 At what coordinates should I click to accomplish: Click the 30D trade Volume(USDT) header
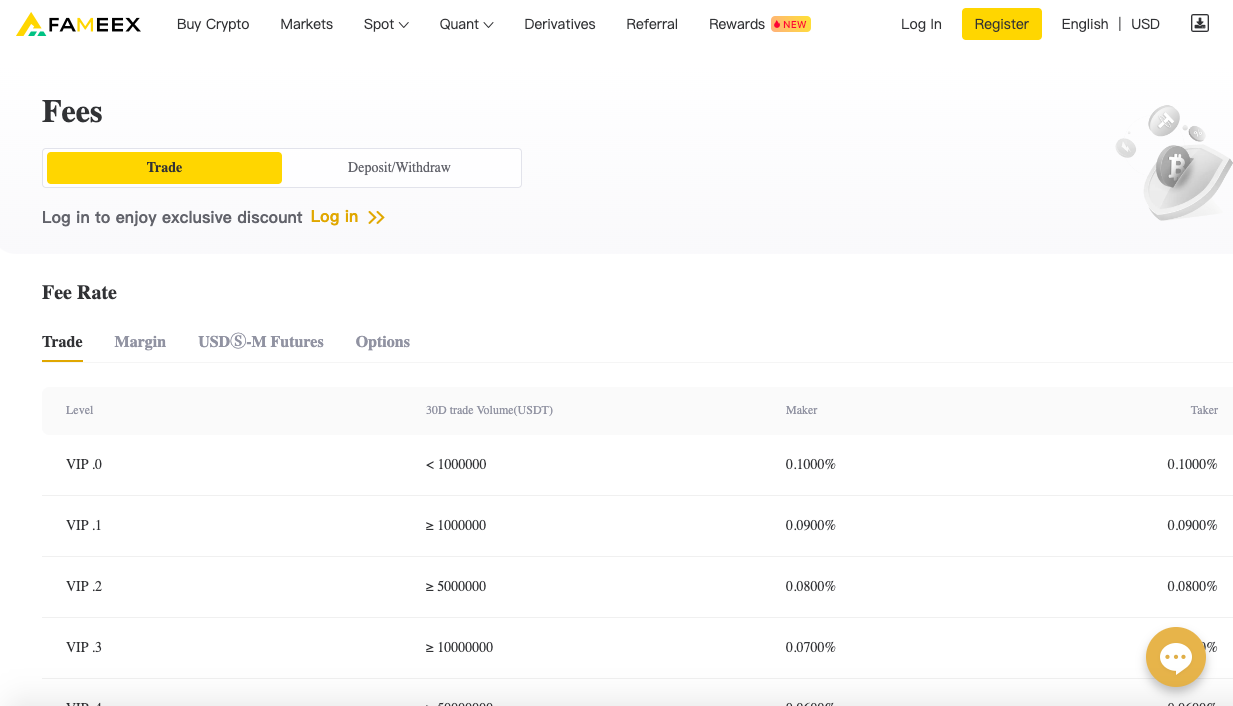click(489, 411)
